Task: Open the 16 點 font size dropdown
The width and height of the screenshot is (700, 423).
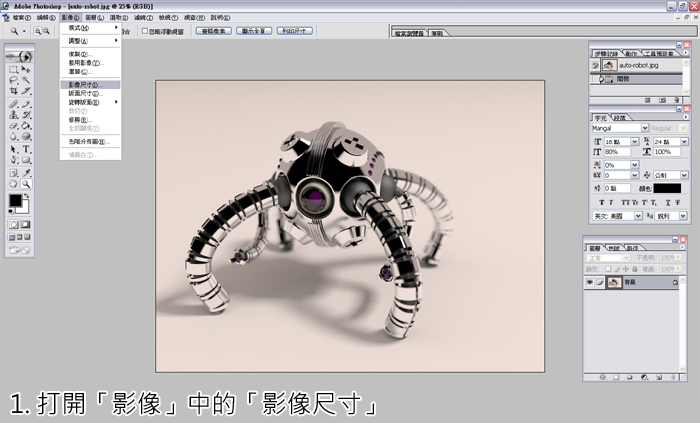Action: (634, 141)
